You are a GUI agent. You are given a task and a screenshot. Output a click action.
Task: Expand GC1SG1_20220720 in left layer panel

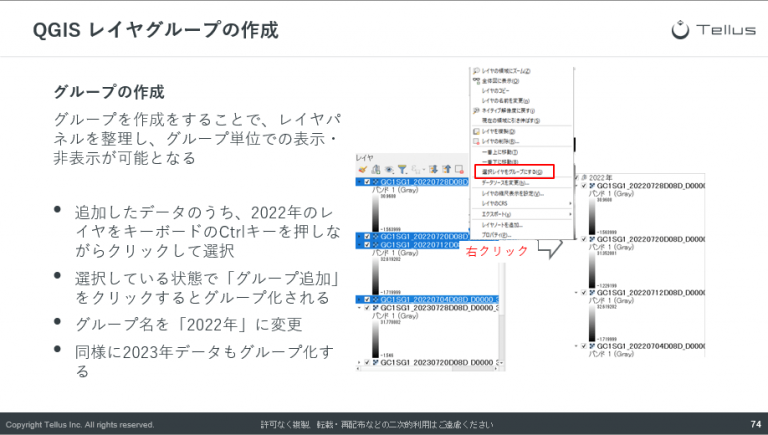pyautogui.click(x=360, y=236)
